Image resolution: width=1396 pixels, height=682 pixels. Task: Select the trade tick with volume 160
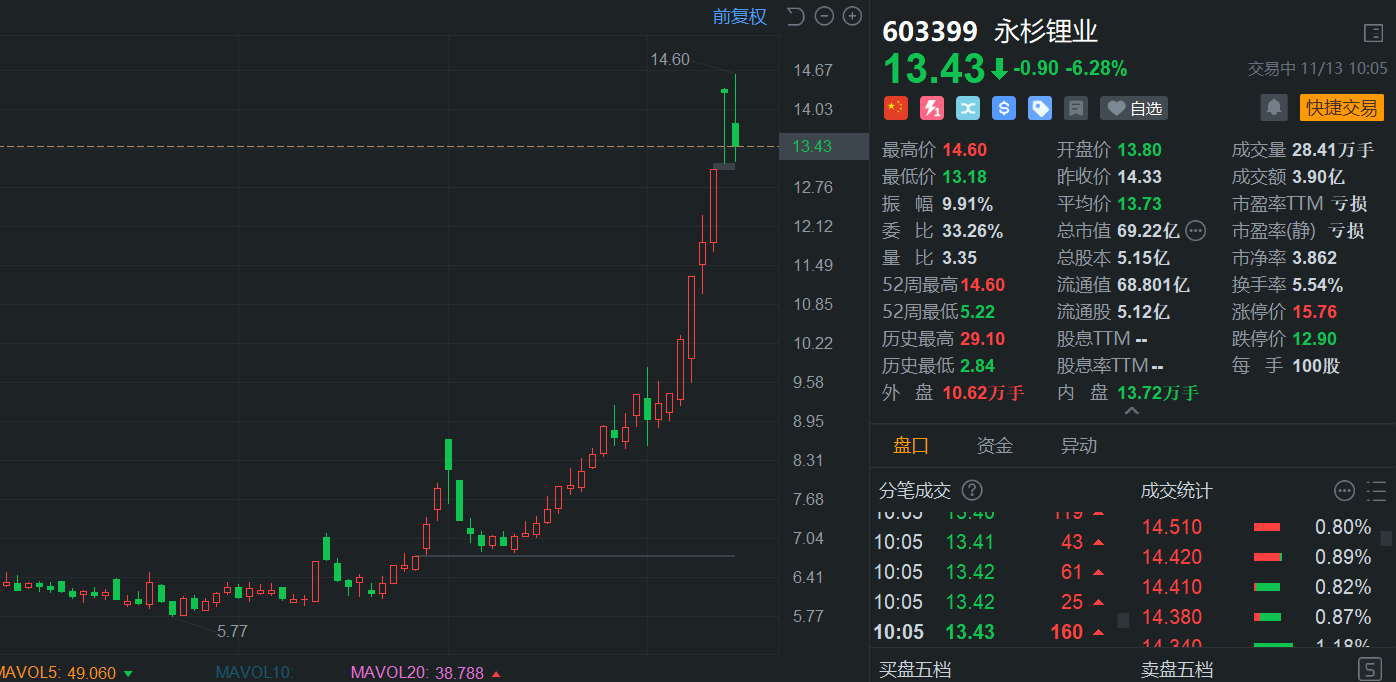click(x=990, y=632)
